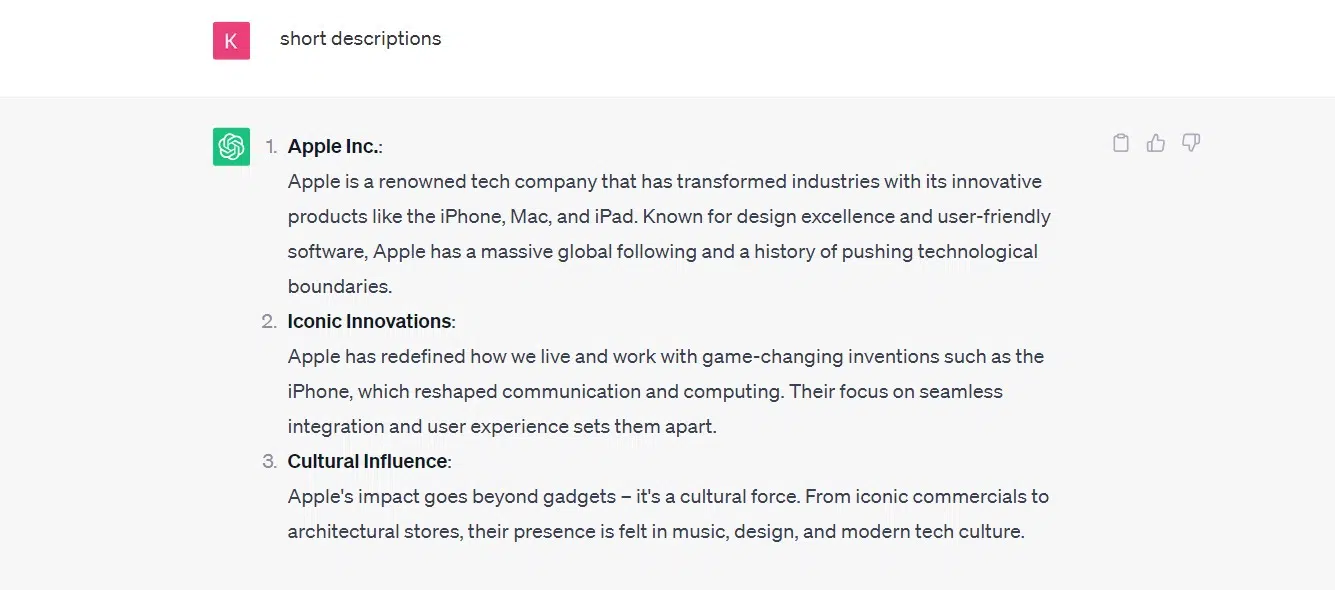Copy the response with the clipboard icon
The image size is (1335, 590).
(x=1121, y=143)
